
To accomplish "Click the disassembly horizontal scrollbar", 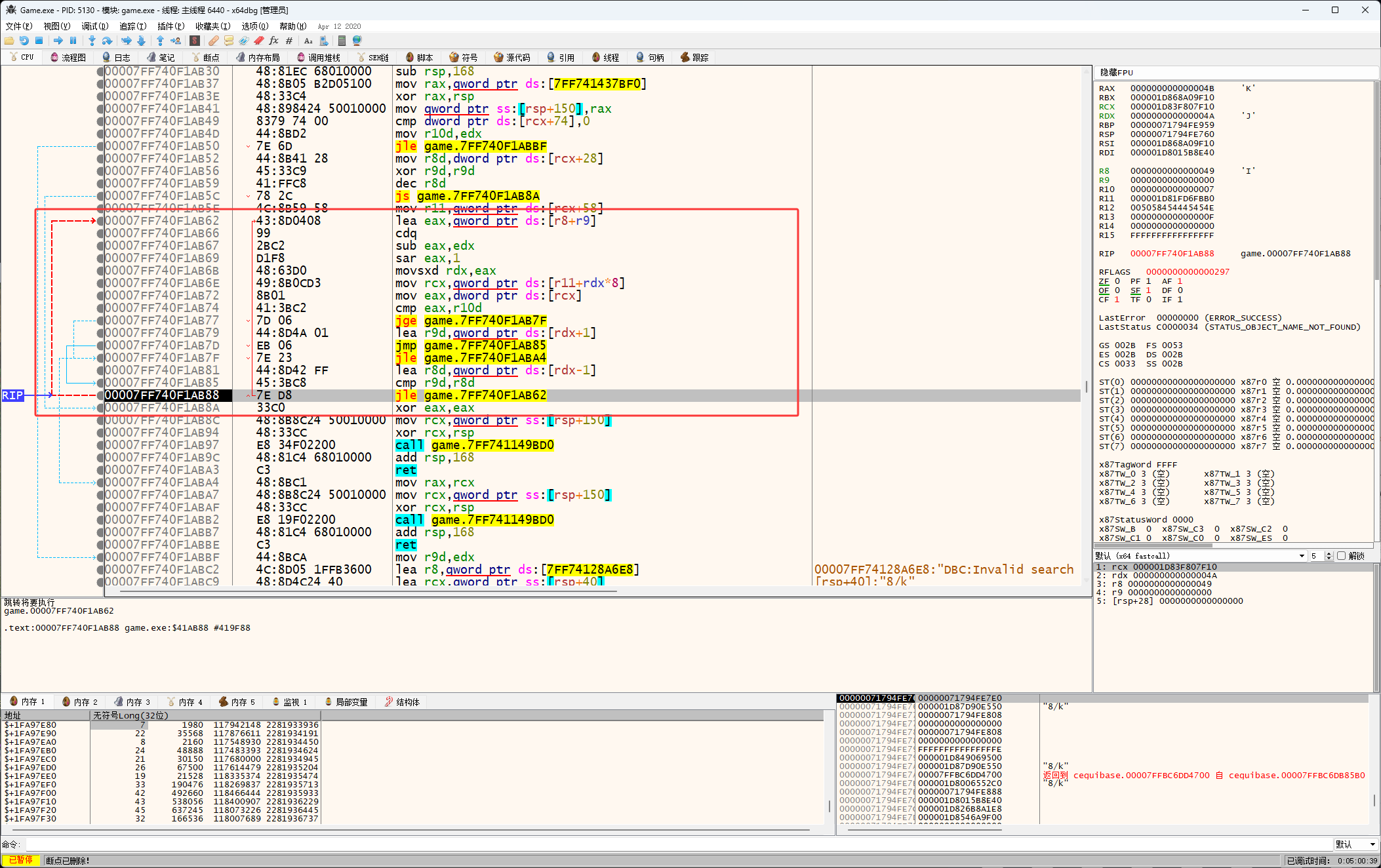I will pyautogui.click(x=367, y=591).
